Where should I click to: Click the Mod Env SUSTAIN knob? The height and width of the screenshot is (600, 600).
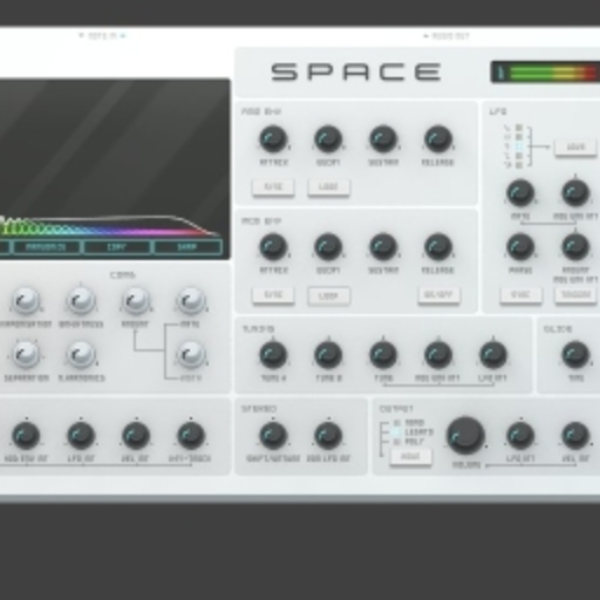(383, 247)
